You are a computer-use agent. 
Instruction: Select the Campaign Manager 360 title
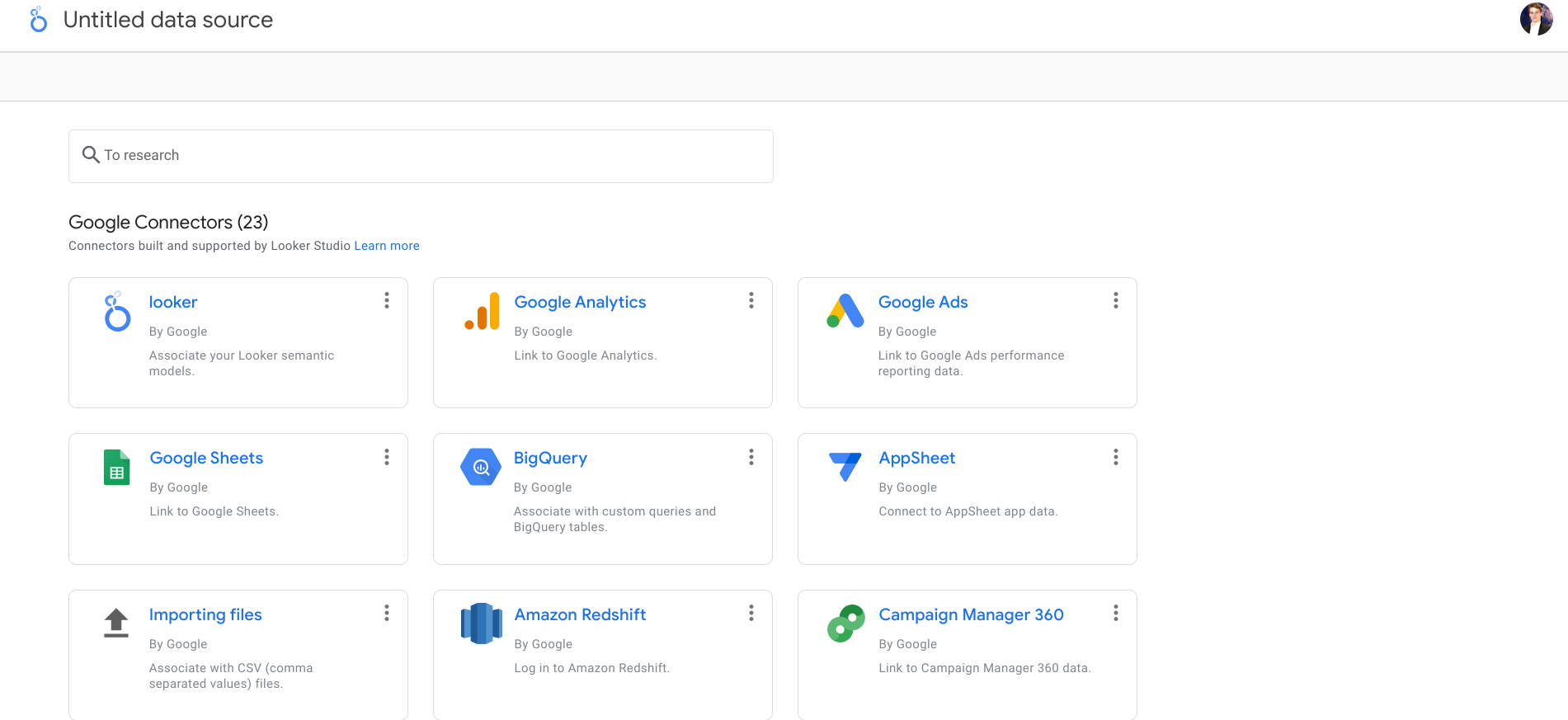click(971, 614)
